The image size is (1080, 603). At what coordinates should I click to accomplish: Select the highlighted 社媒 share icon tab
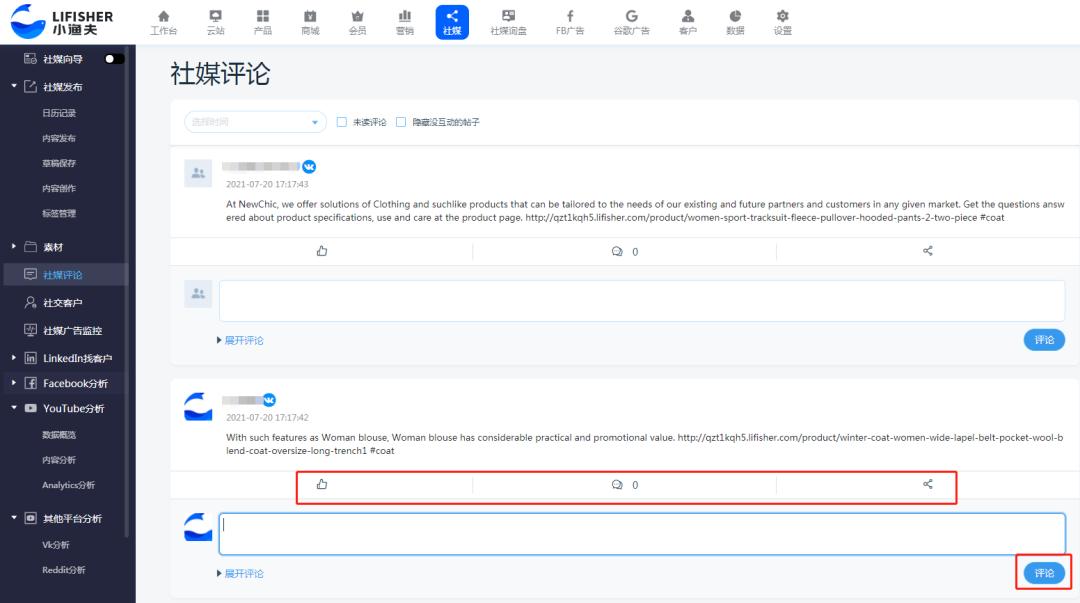pos(452,22)
